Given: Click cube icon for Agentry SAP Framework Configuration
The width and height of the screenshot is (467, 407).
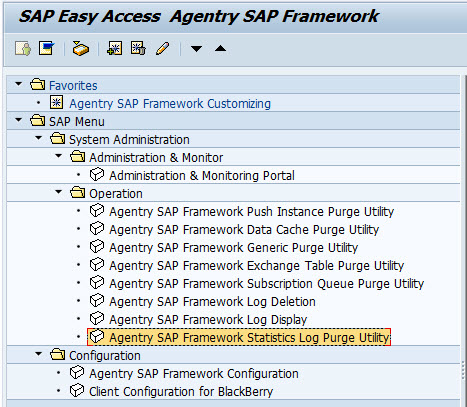Looking at the screenshot, I should point(77,372).
